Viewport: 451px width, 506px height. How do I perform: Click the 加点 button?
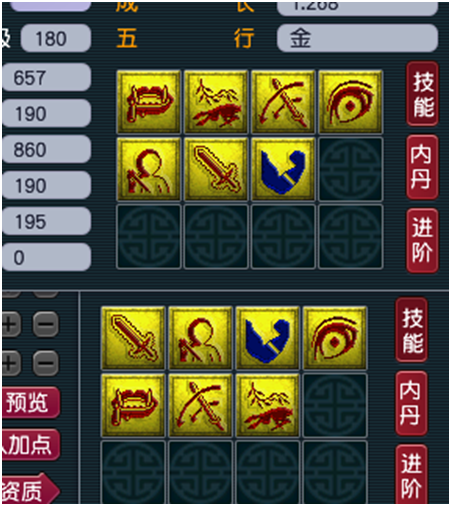(30, 445)
